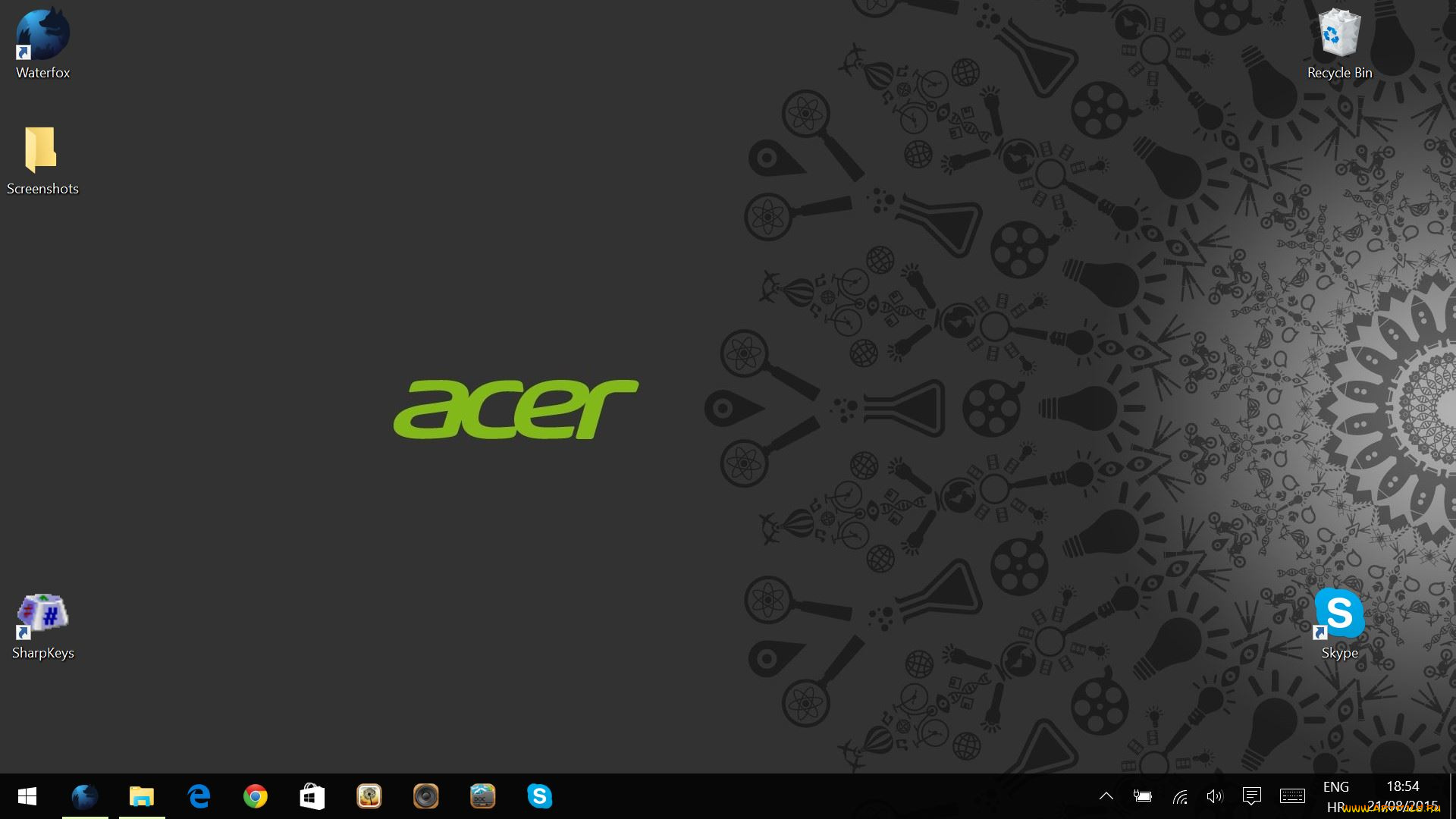Viewport: 1456px width, 819px height.
Task: Select the Recycle Bin icon
Action: [x=1339, y=44]
